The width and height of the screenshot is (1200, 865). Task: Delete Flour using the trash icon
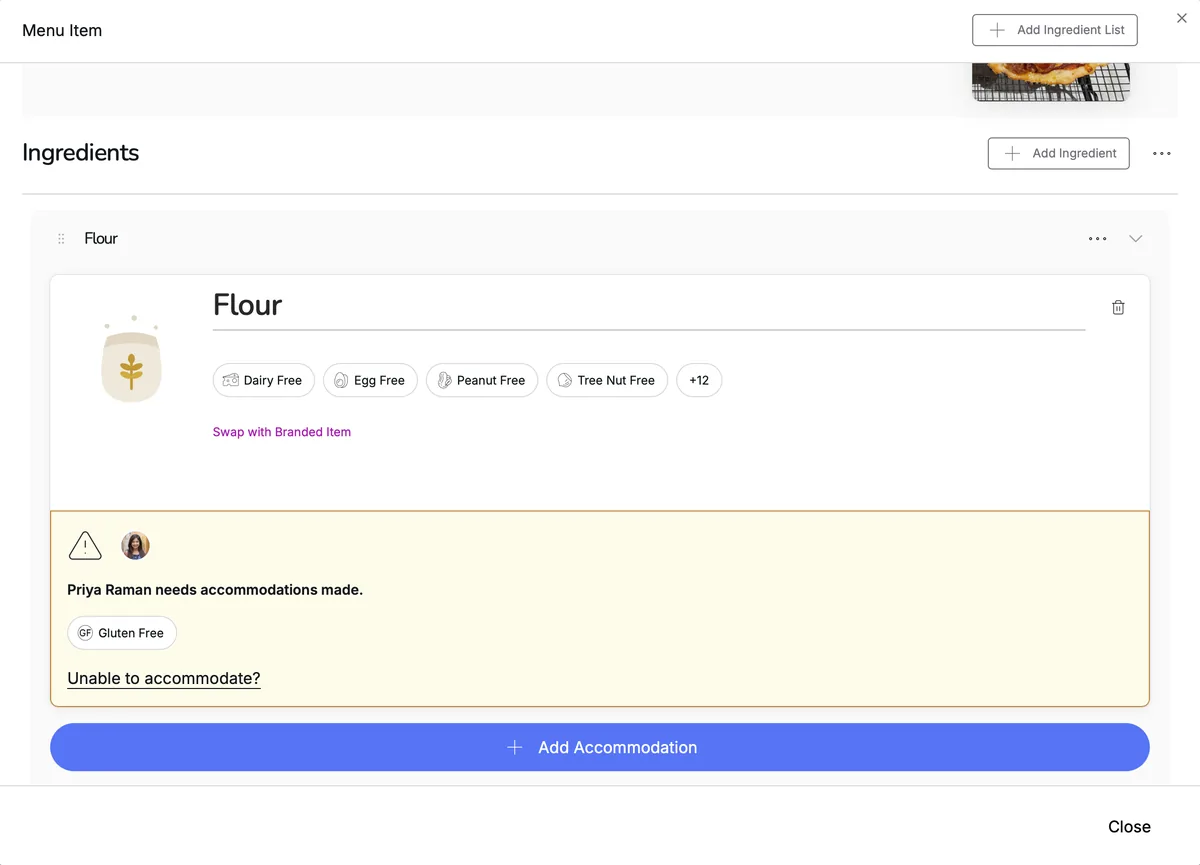[x=1118, y=307]
